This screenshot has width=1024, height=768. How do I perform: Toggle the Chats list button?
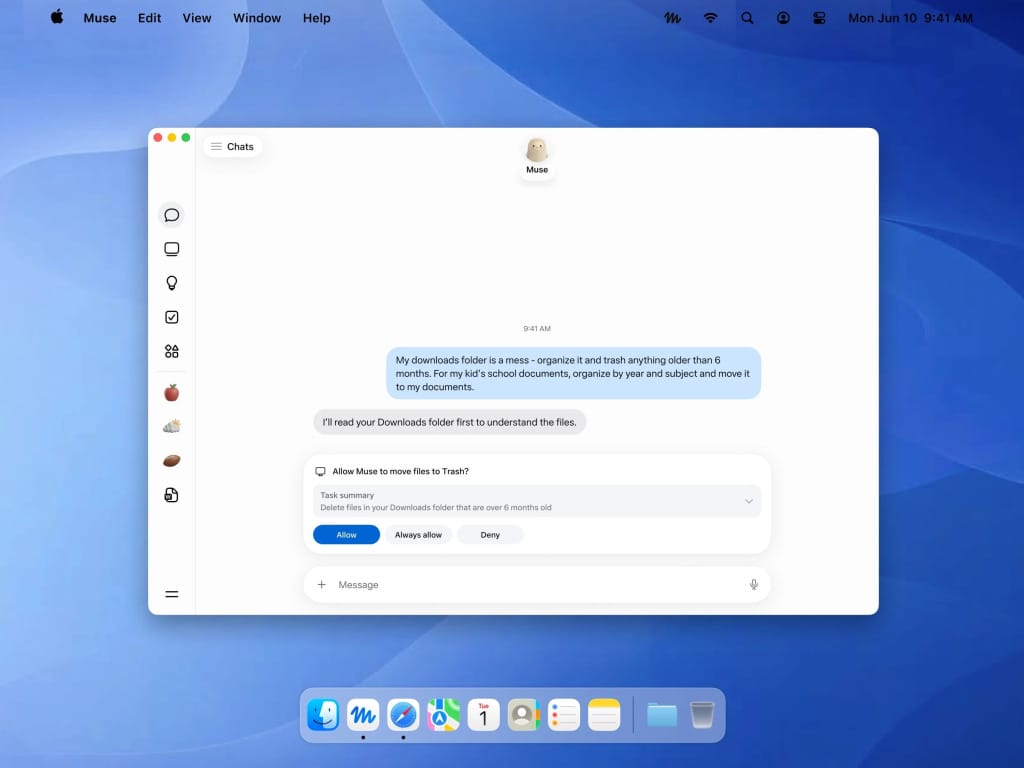click(x=232, y=147)
